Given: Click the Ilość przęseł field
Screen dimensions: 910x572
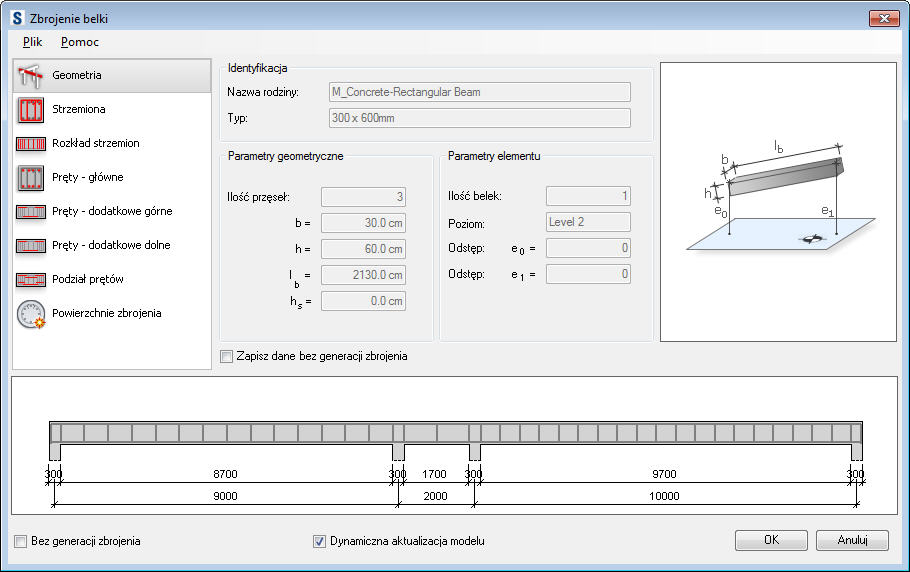Looking at the screenshot, I should pos(363,197).
